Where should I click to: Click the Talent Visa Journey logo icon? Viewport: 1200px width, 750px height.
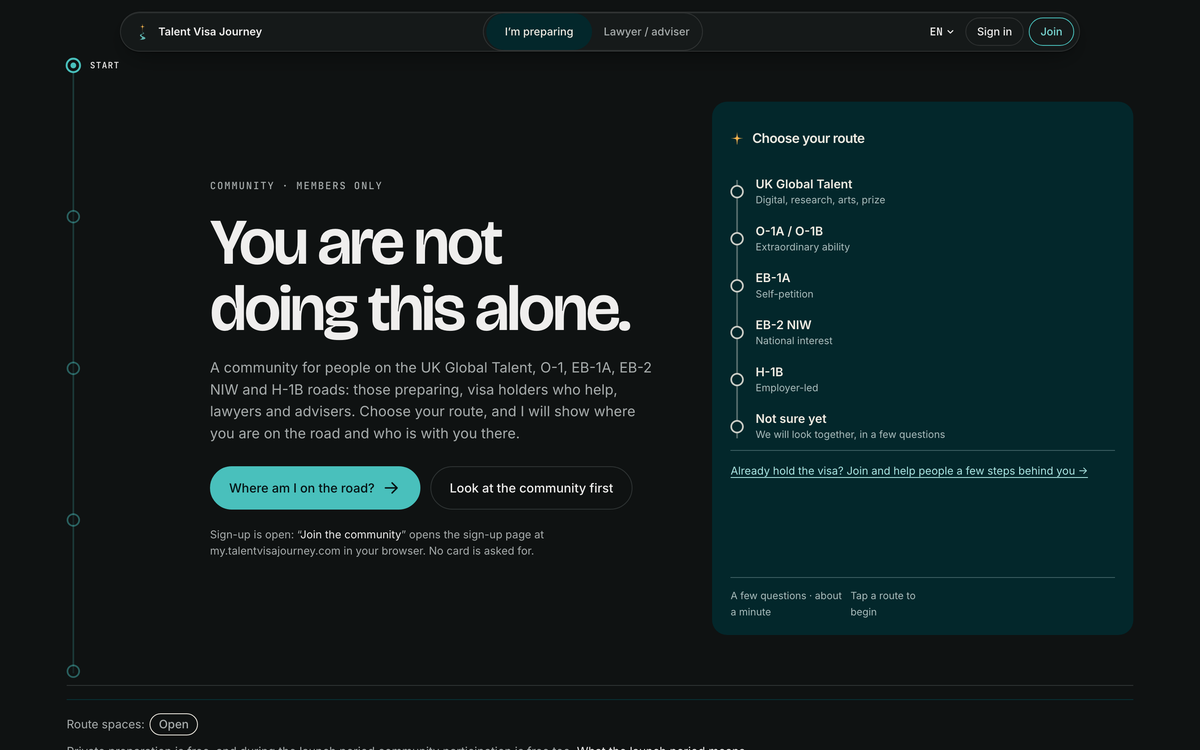[142, 32]
